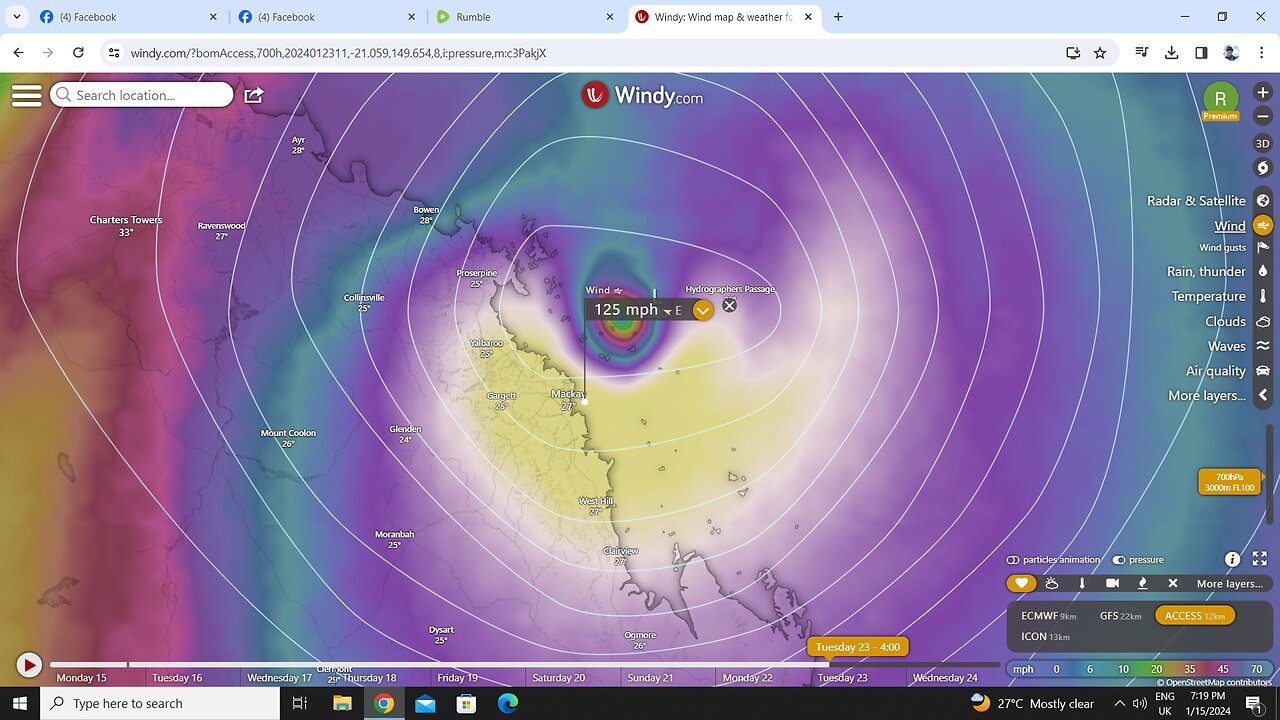Open OpenStreetMap contributors link
1280x720 pixels.
pos(1219,682)
